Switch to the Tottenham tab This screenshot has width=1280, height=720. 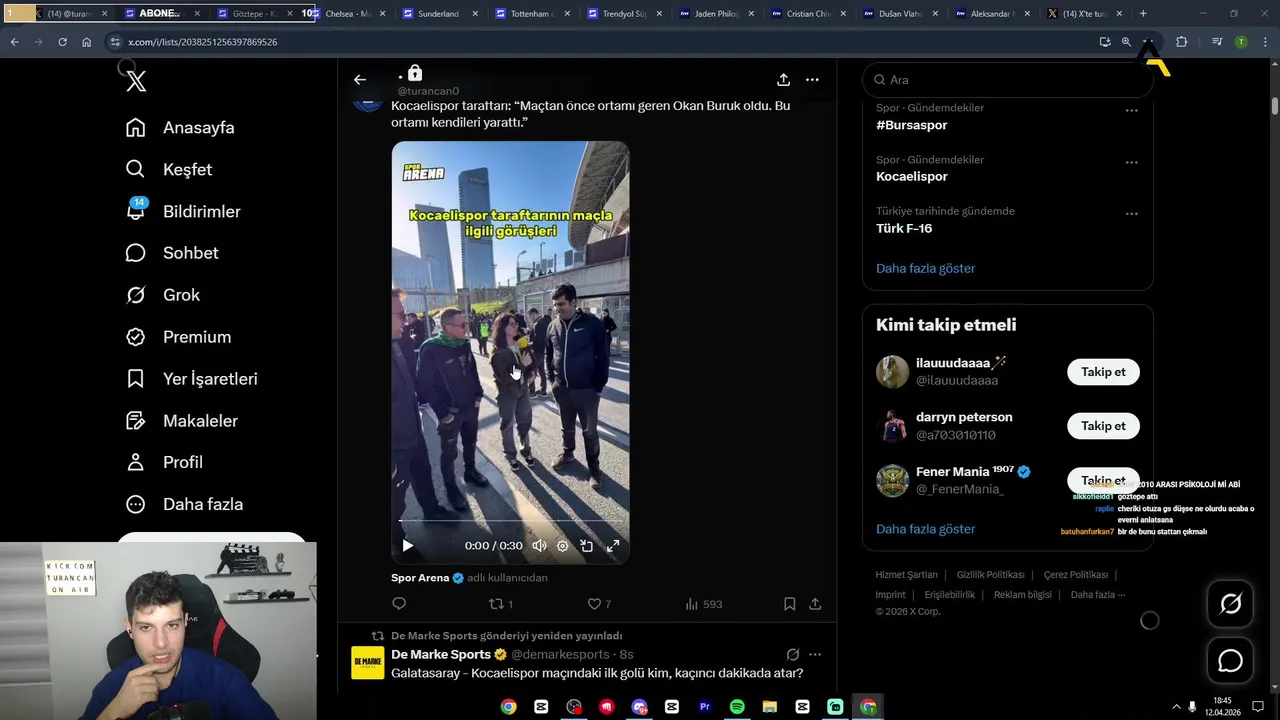click(x=532, y=14)
